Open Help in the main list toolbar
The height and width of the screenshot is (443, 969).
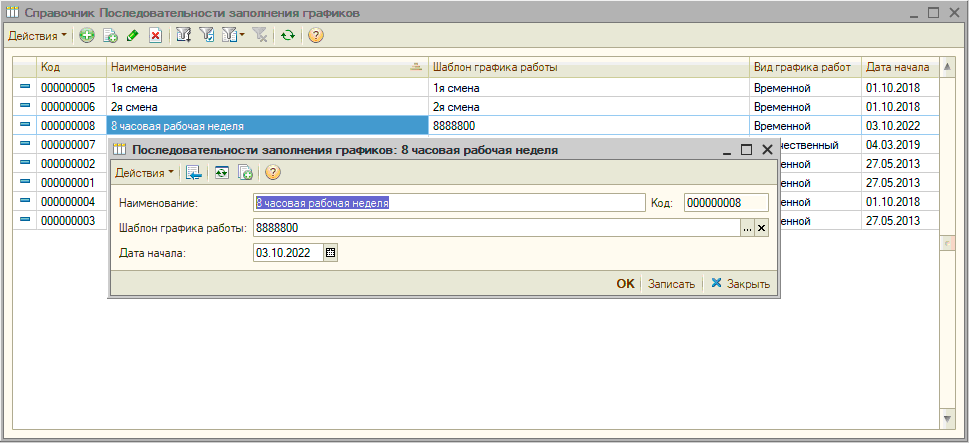coord(316,36)
